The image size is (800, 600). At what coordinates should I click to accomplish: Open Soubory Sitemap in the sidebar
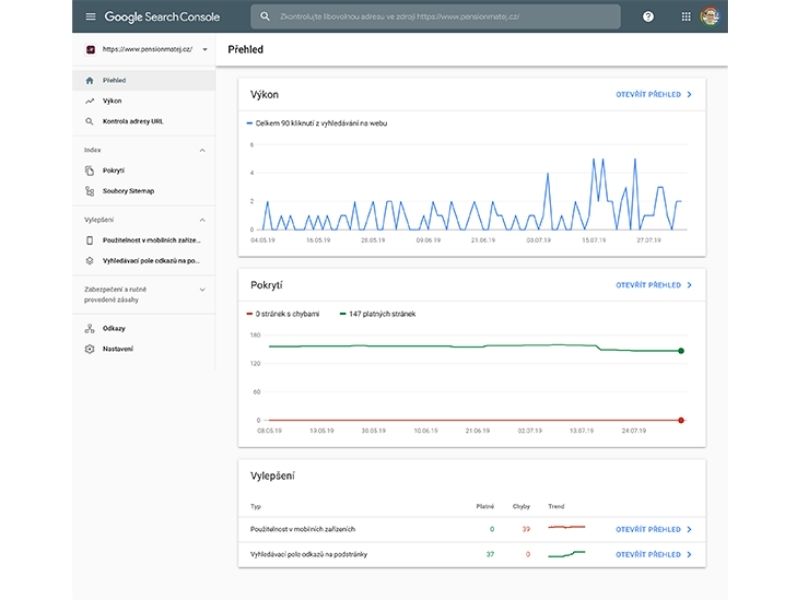144,191
